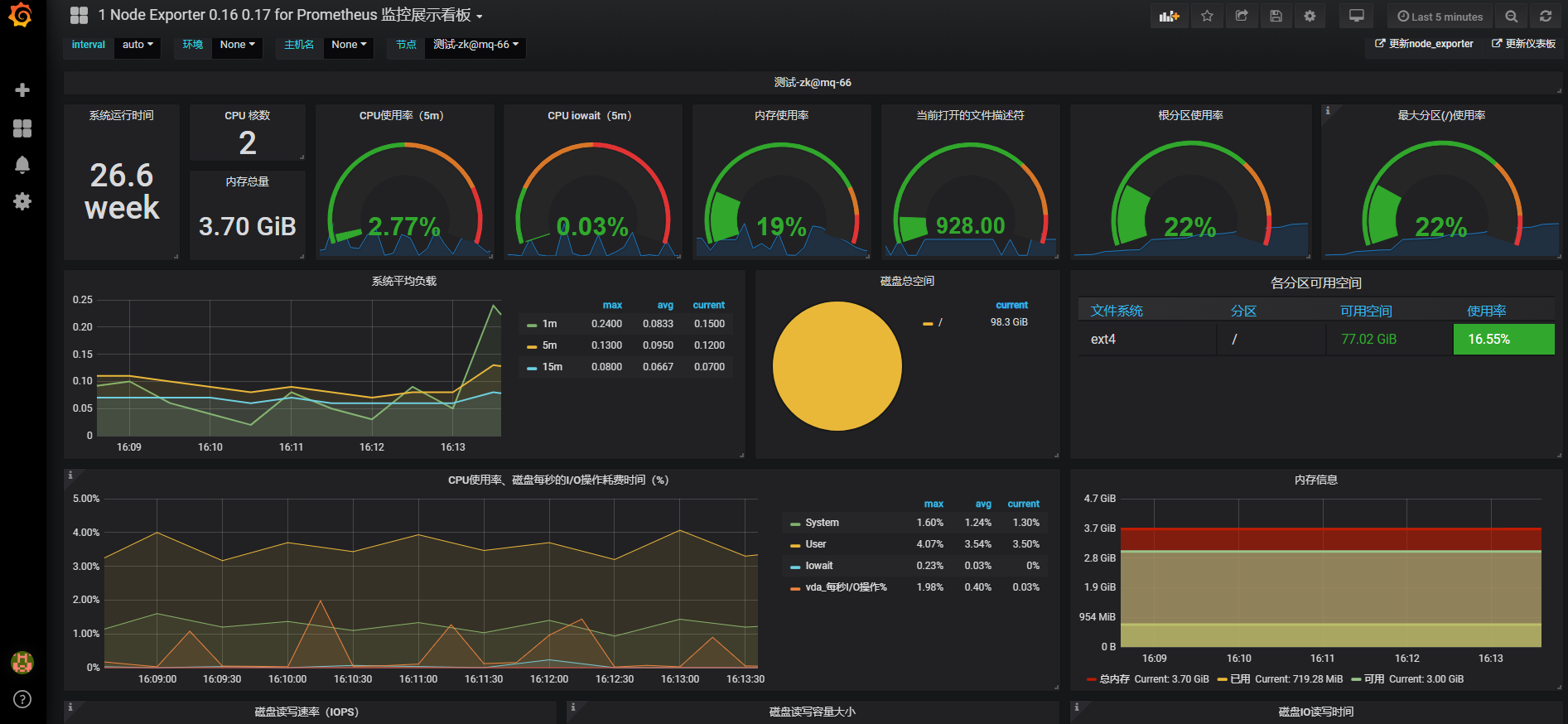Open the Create plus menu in sidebar
Viewport: 1568px width, 724px height.
point(22,89)
